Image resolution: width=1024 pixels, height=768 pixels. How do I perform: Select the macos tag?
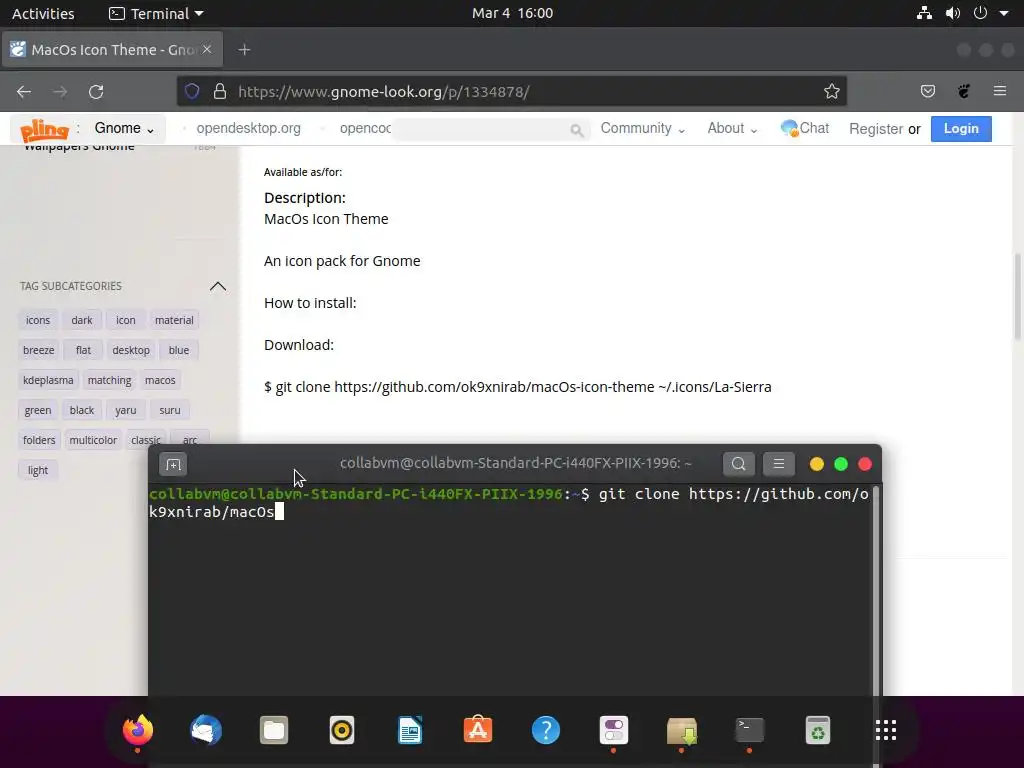pos(160,381)
